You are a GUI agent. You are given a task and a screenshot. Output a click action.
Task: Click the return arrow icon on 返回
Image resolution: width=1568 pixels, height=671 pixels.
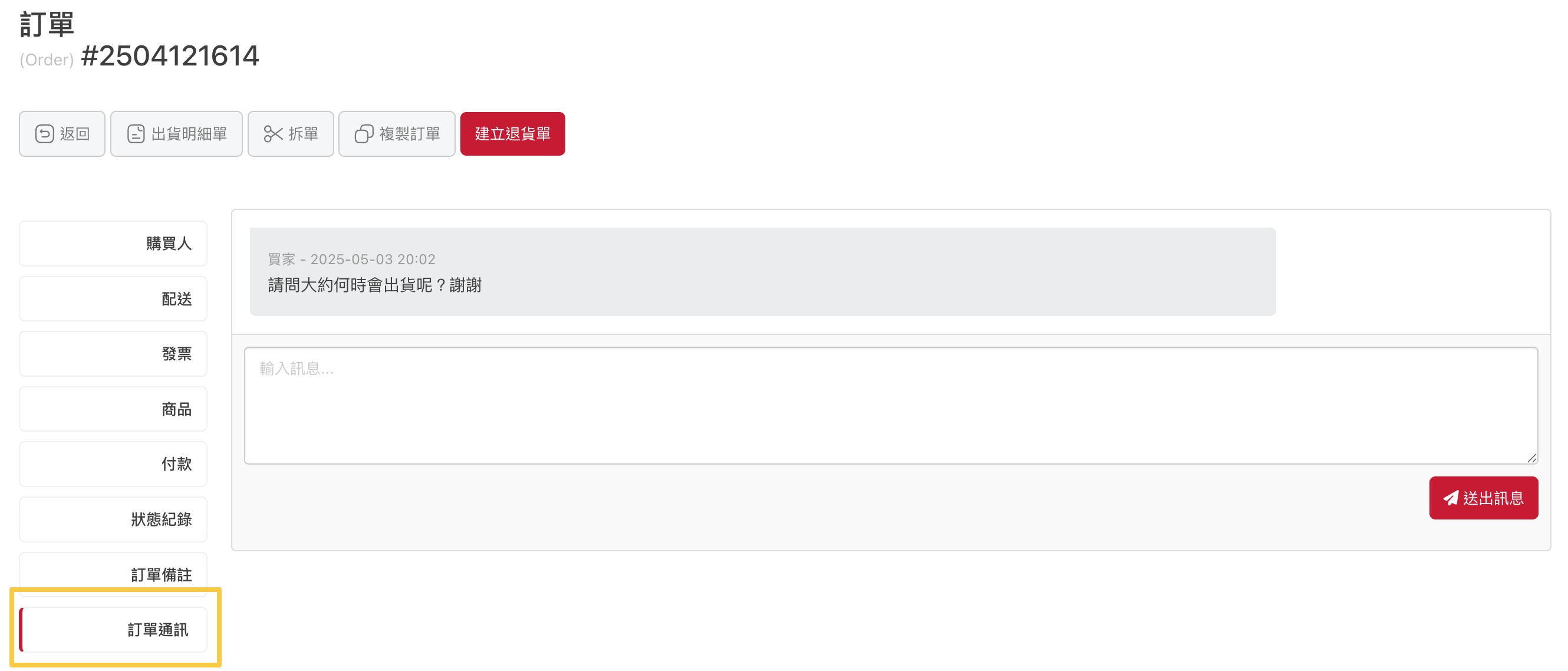(x=44, y=134)
